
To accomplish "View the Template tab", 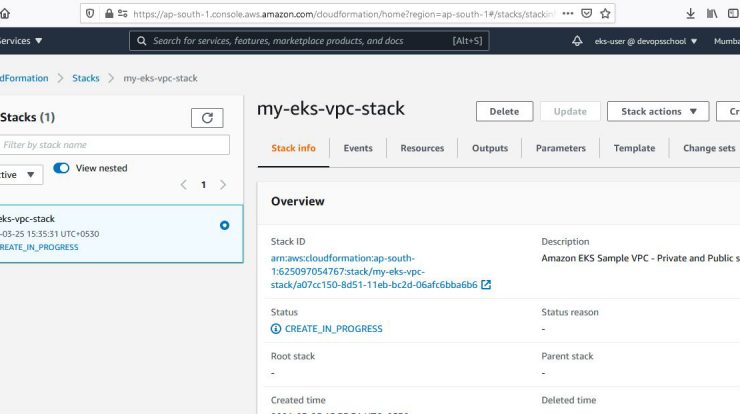I will 634,148.
